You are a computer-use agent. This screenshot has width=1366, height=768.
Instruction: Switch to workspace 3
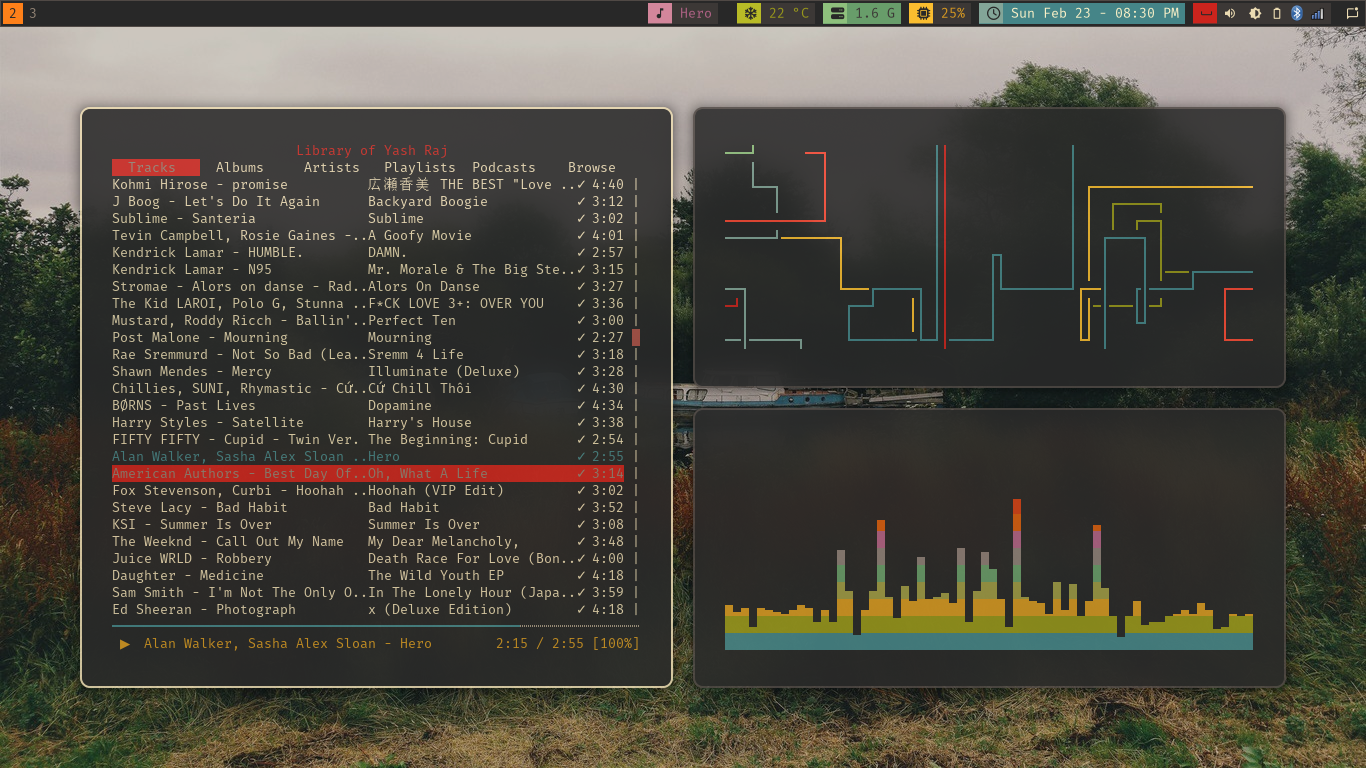pyautogui.click(x=33, y=13)
